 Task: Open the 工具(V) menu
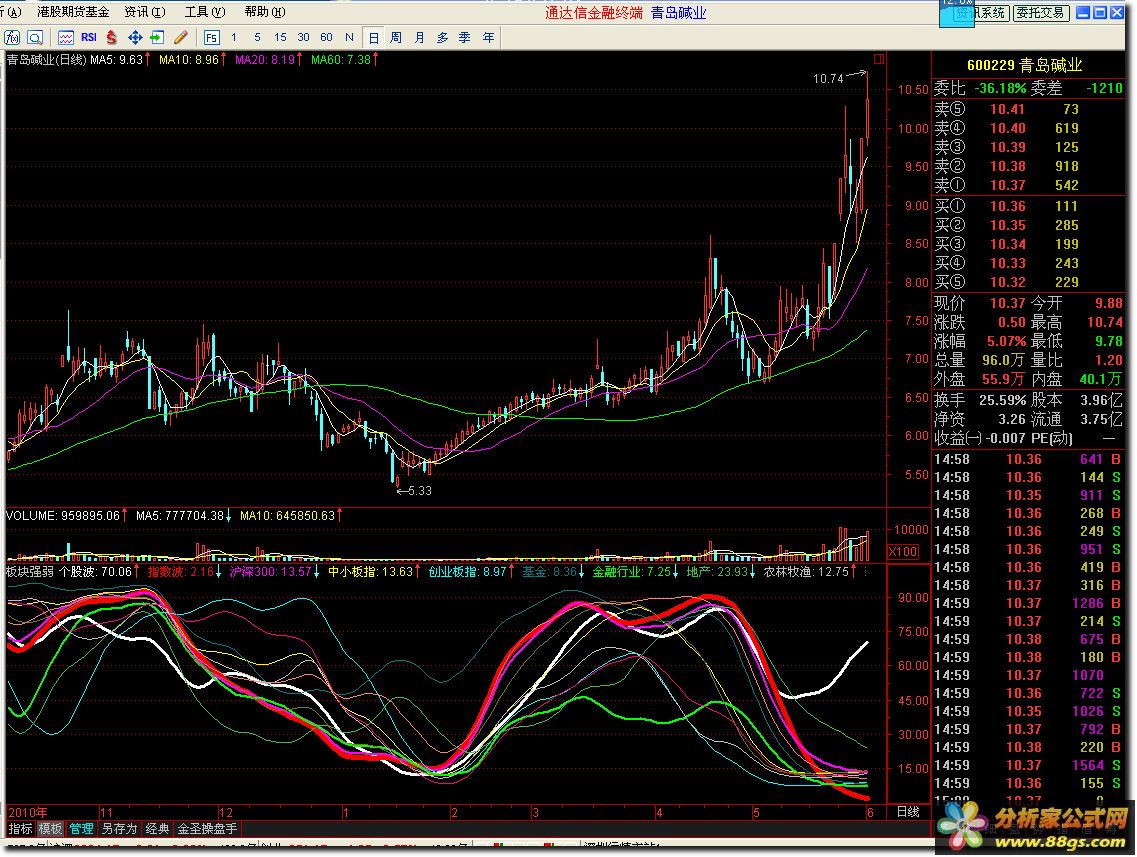[x=205, y=12]
